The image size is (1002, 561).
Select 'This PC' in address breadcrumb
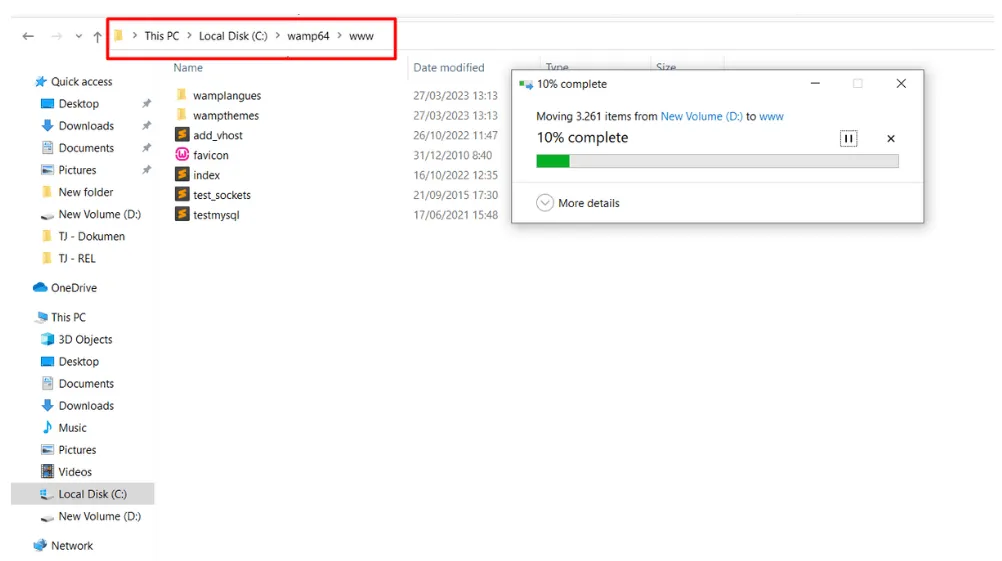click(162, 36)
